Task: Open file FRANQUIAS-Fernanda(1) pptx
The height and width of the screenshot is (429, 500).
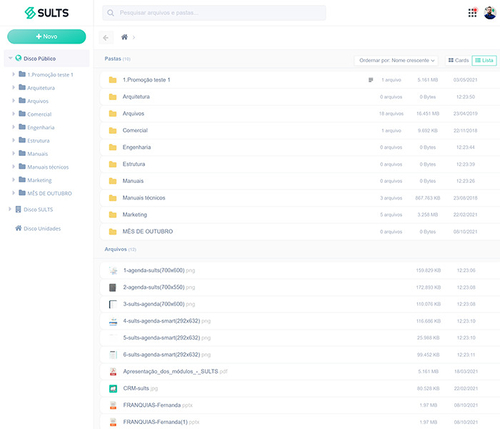Action: click(x=300, y=422)
